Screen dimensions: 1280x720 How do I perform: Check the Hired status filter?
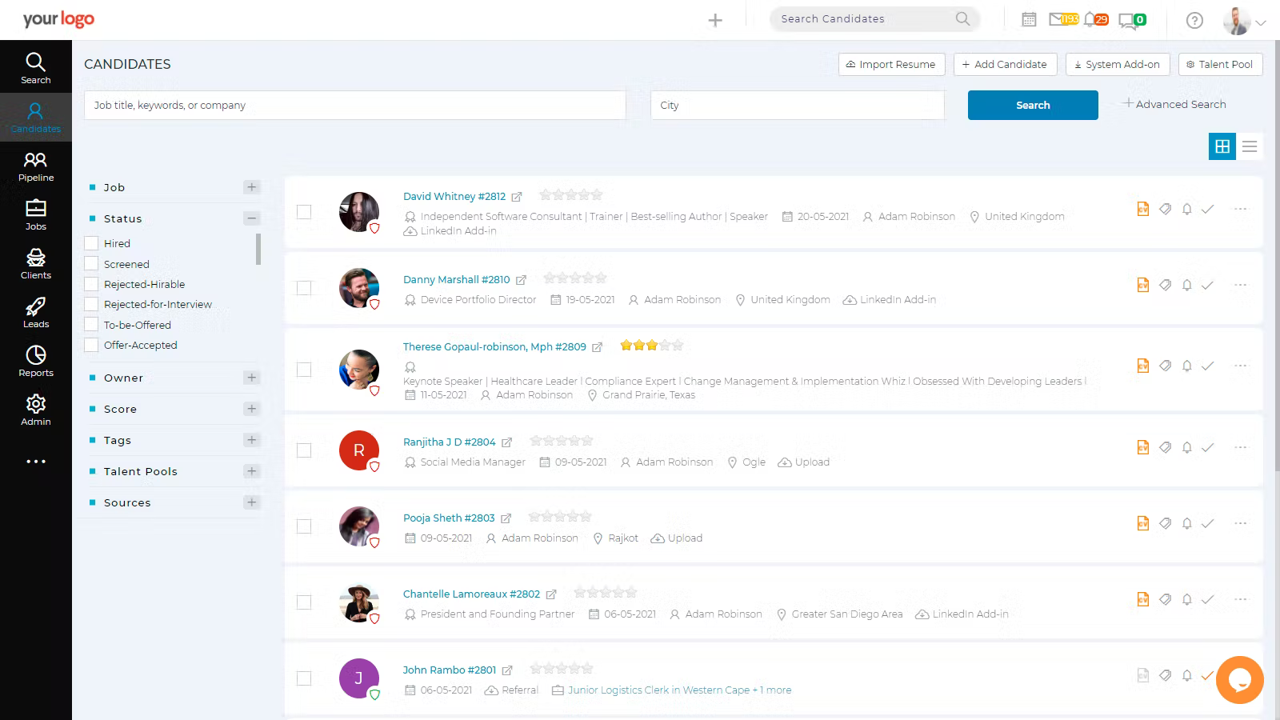tap(92, 243)
